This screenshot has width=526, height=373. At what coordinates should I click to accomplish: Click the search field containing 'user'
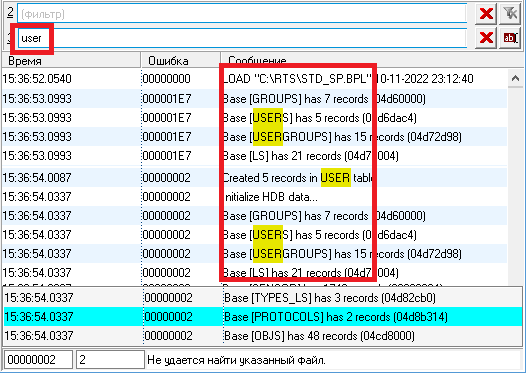tap(242, 38)
